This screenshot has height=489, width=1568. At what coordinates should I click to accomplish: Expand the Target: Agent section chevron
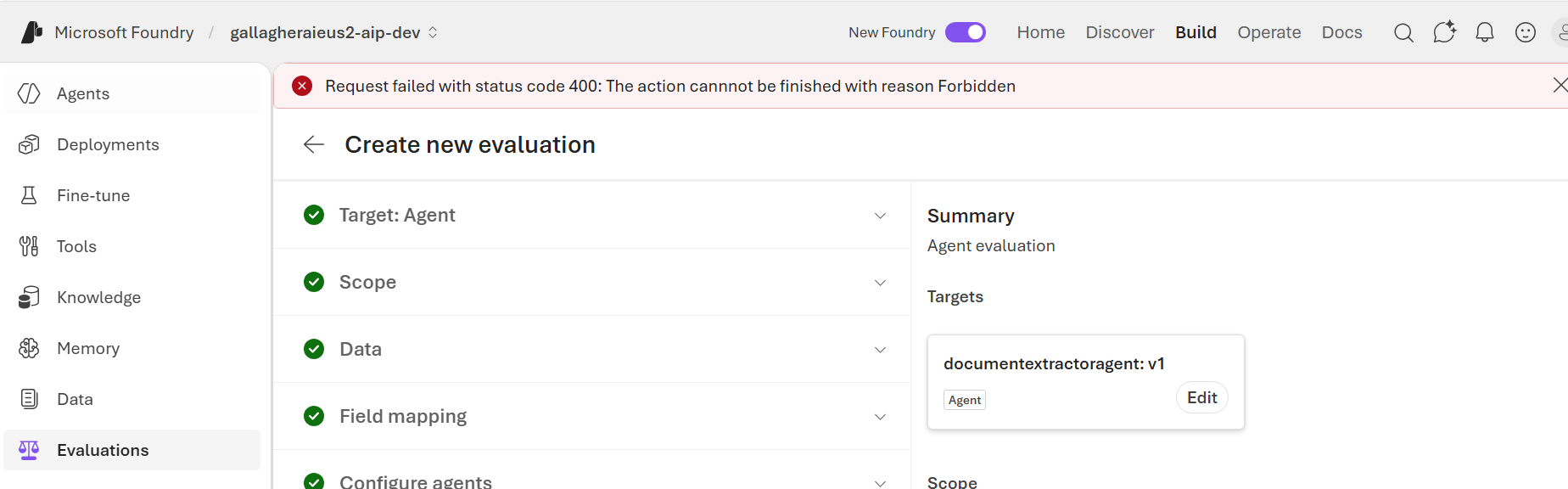(880, 216)
